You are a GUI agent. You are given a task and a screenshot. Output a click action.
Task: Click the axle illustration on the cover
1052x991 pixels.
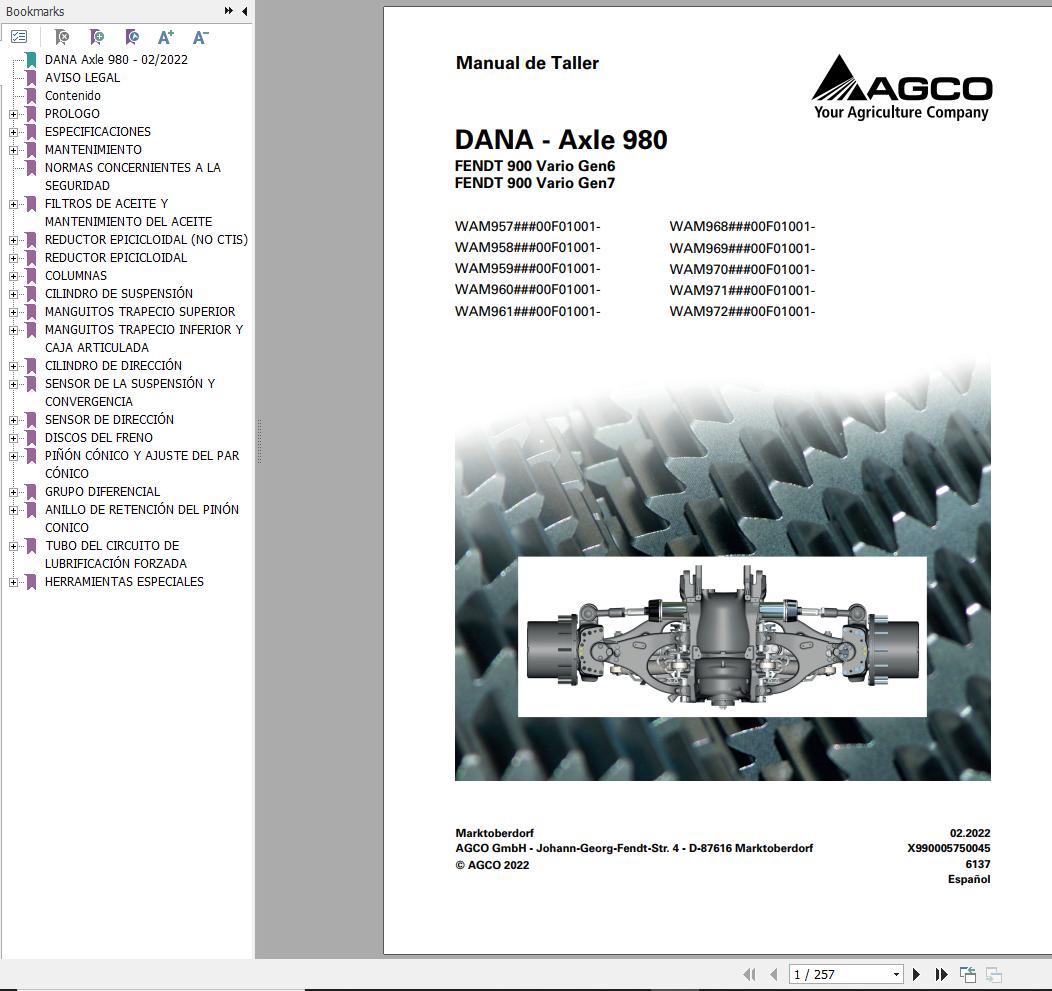(x=723, y=636)
